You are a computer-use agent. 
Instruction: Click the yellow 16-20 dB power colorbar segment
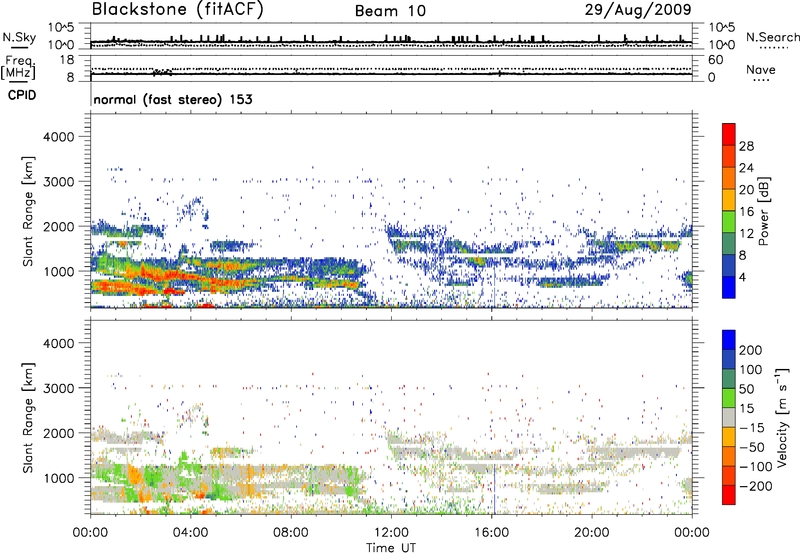729,200
